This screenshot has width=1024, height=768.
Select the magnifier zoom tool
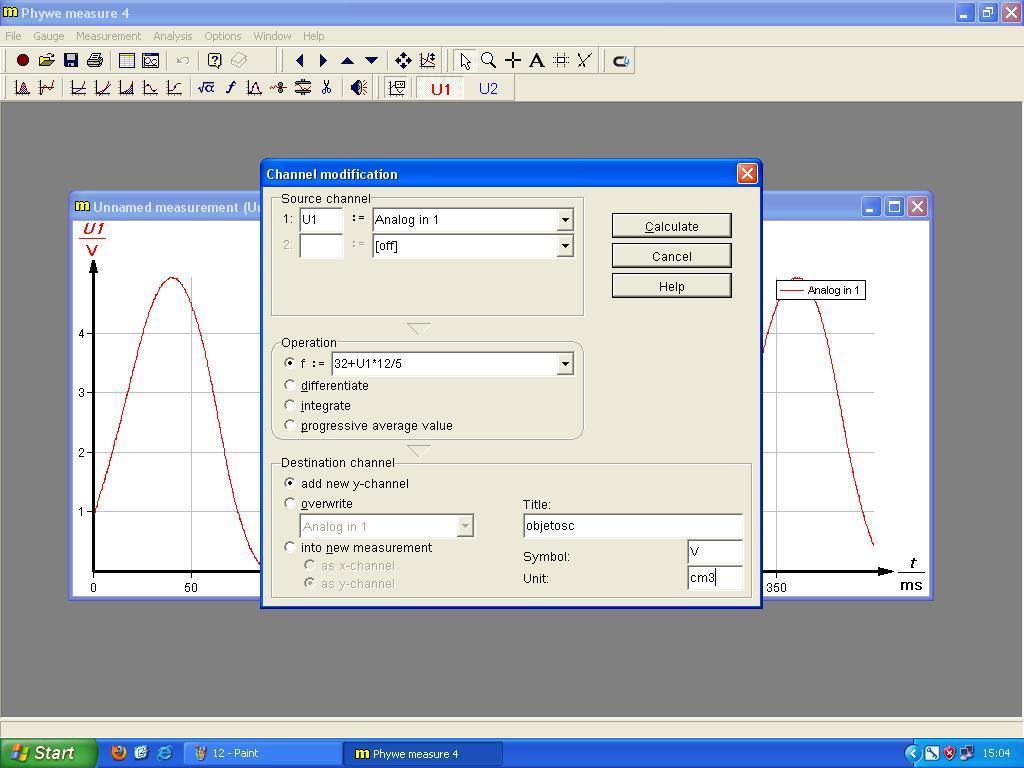click(x=488, y=61)
